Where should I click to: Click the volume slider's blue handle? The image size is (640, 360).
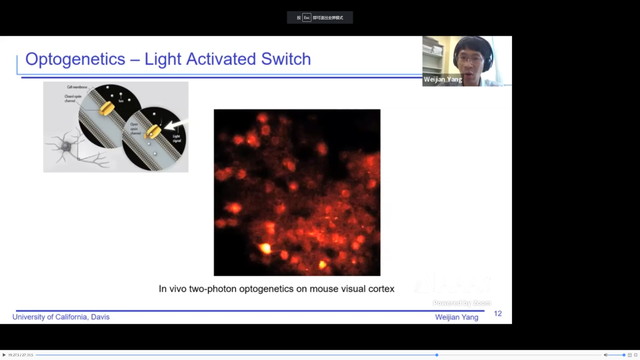click(x=624, y=355)
